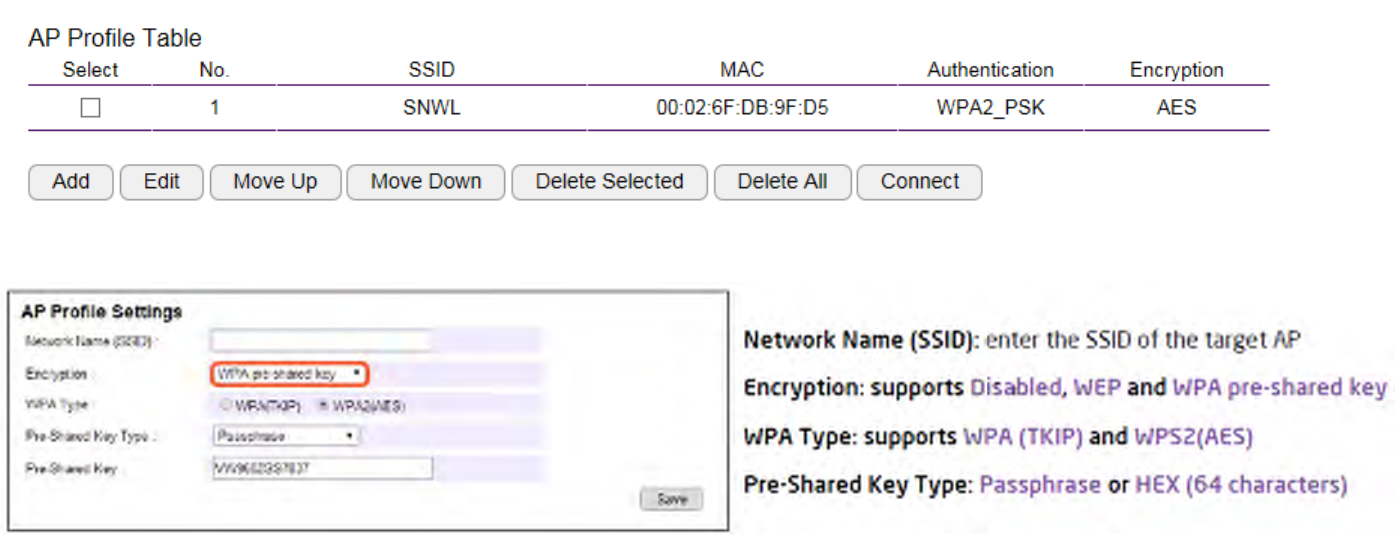Click the SNWL SSID cell

[432, 108]
